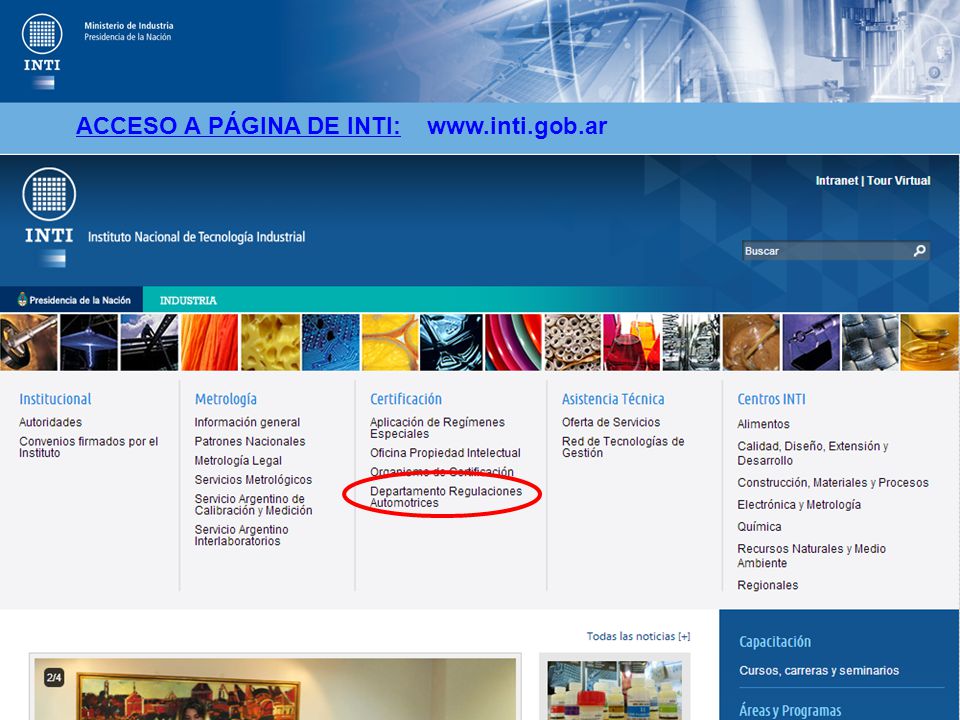
Task: Open the Asistencia Técnica menu heading
Action: (x=613, y=399)
